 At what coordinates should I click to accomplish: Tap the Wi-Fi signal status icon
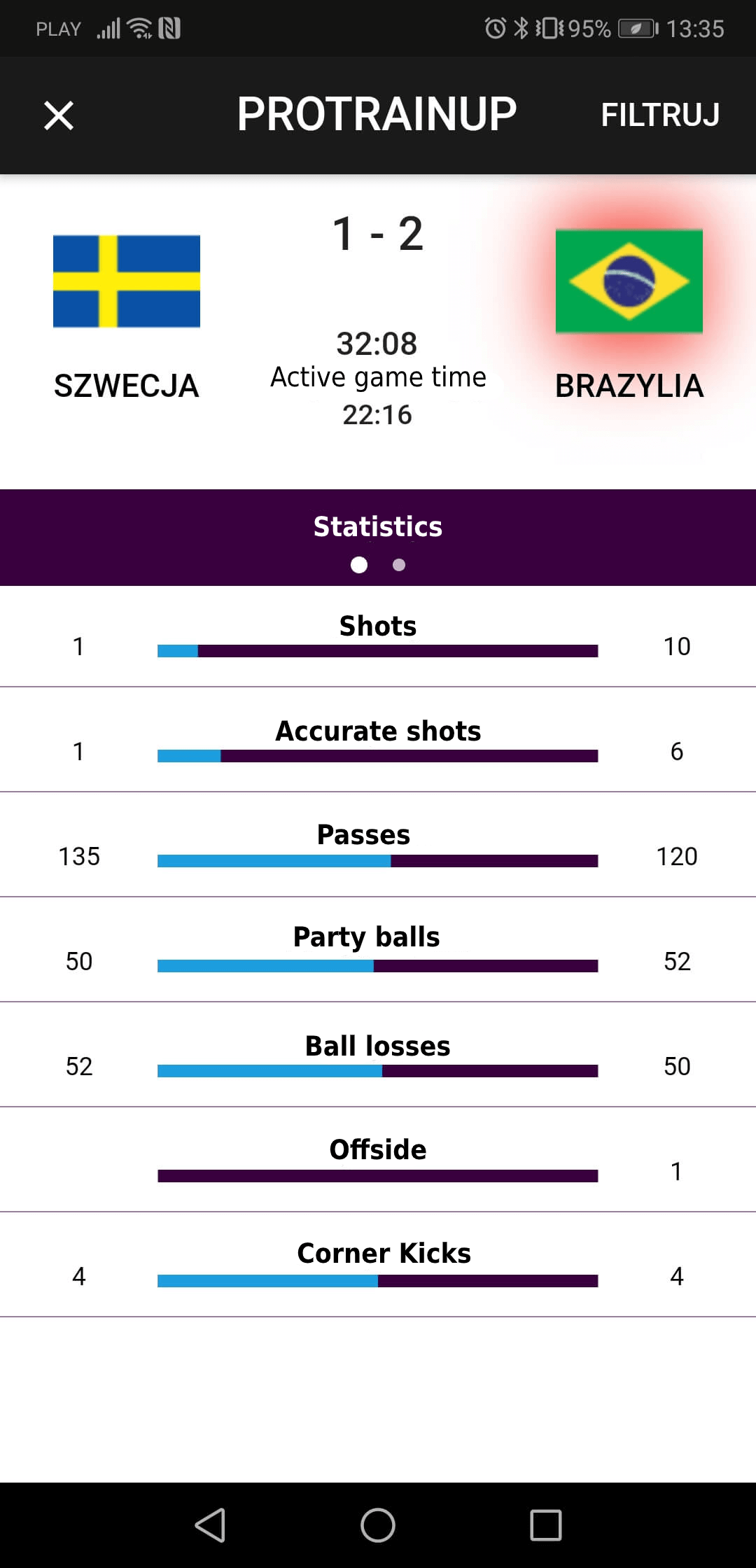click(x=141, y=29)
